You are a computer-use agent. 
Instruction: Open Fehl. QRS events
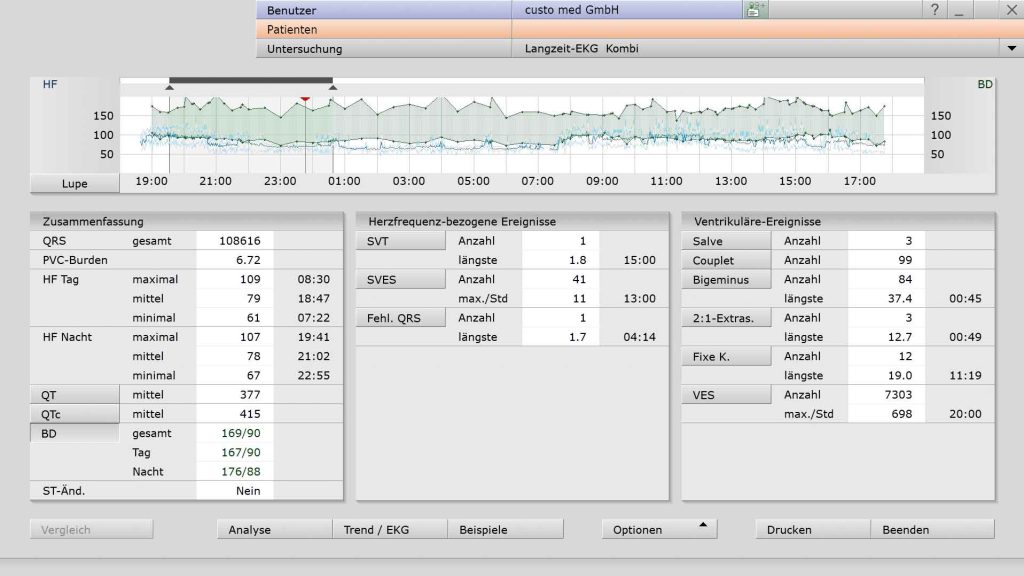(400, 318)
